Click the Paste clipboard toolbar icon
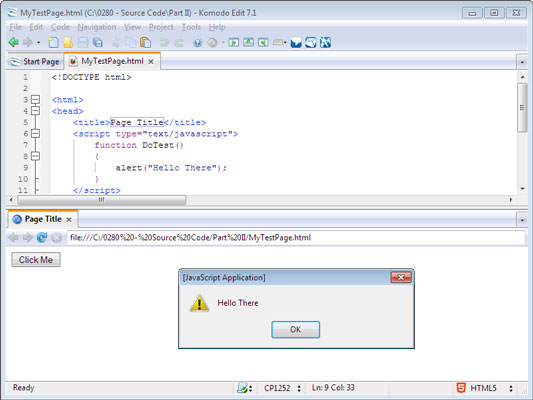Viewport: 533px width, 400px height. coord(145,42)
